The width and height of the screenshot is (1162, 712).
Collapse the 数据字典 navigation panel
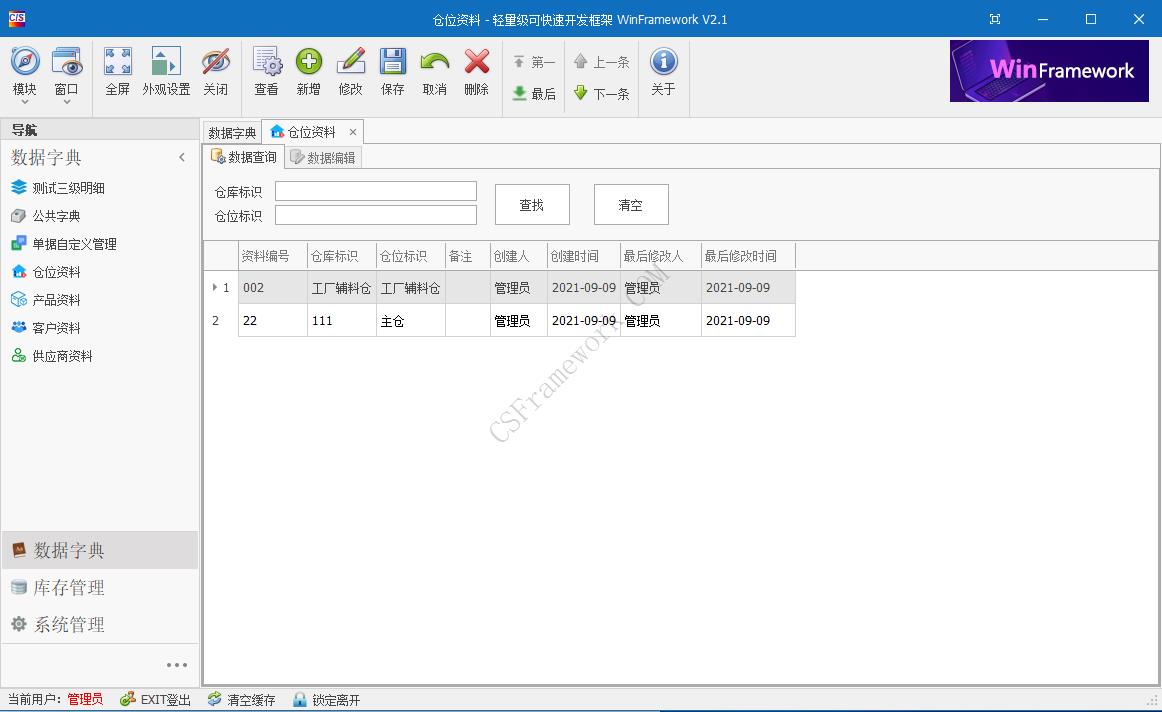pyautogui.click(x=182, y=157)
